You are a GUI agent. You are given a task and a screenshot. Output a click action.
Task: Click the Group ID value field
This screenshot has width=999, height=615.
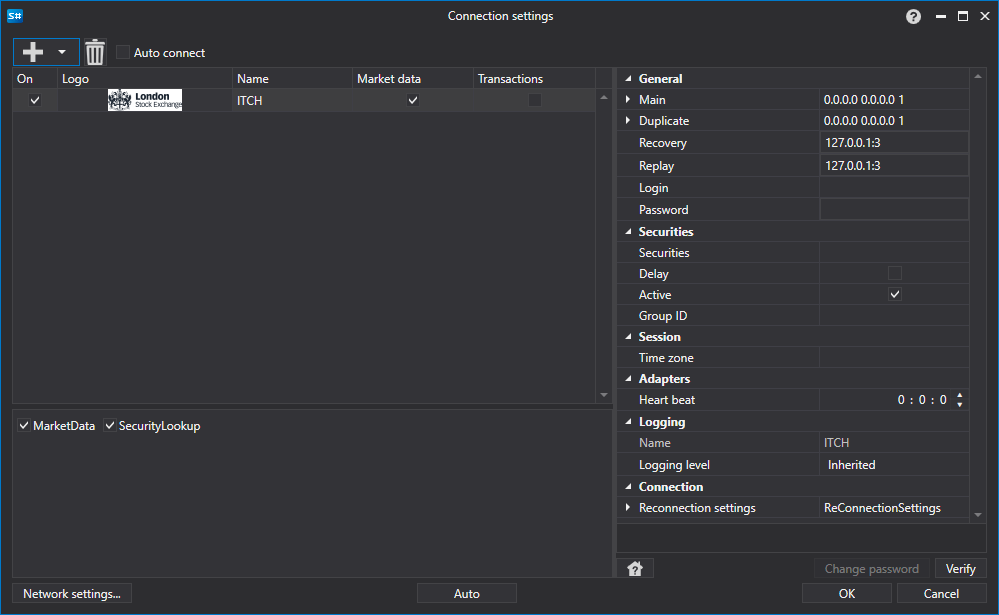(894, 315)
